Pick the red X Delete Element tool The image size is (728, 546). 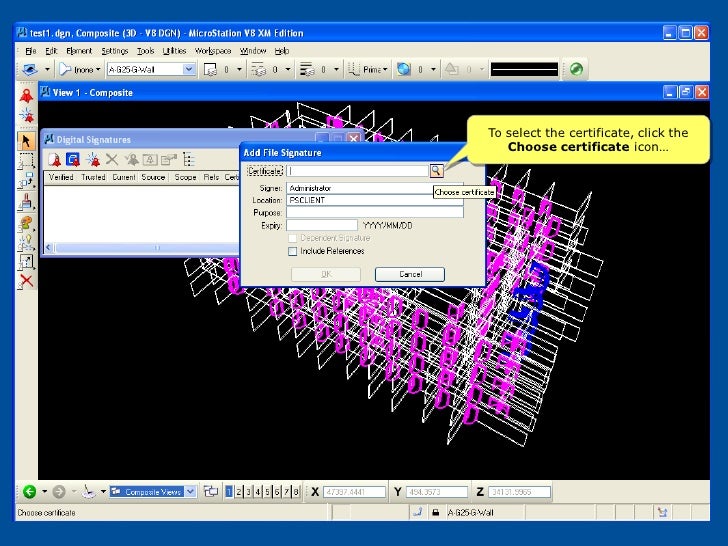coord(27,281)
